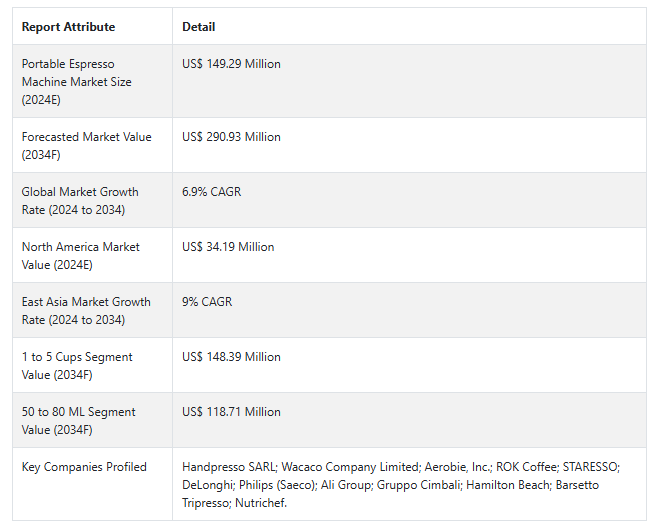Click the US$ 148.39 Million value

pyautogui.click(x=231, y=357)
